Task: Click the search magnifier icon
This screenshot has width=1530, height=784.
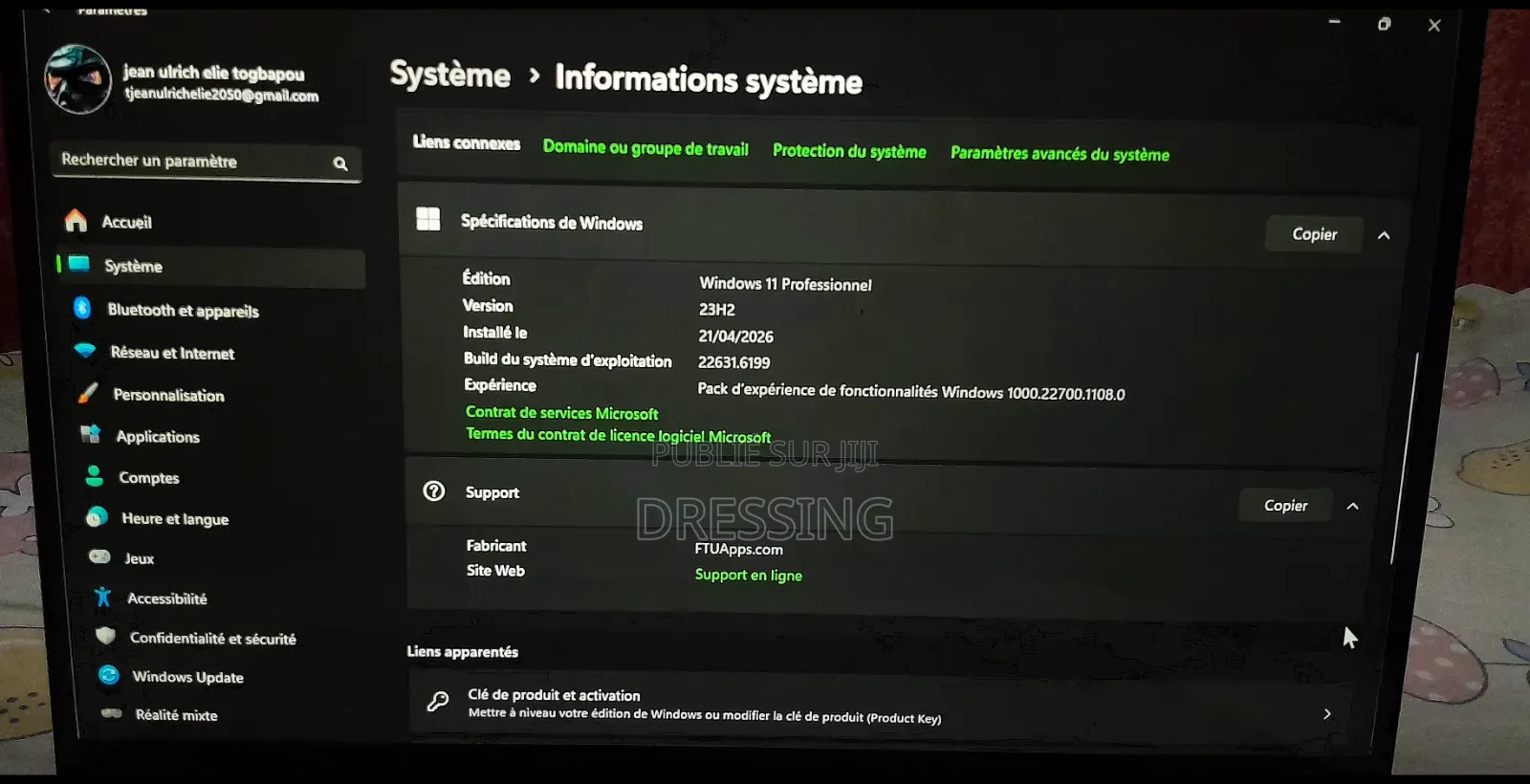Action: tap(340, 163)
